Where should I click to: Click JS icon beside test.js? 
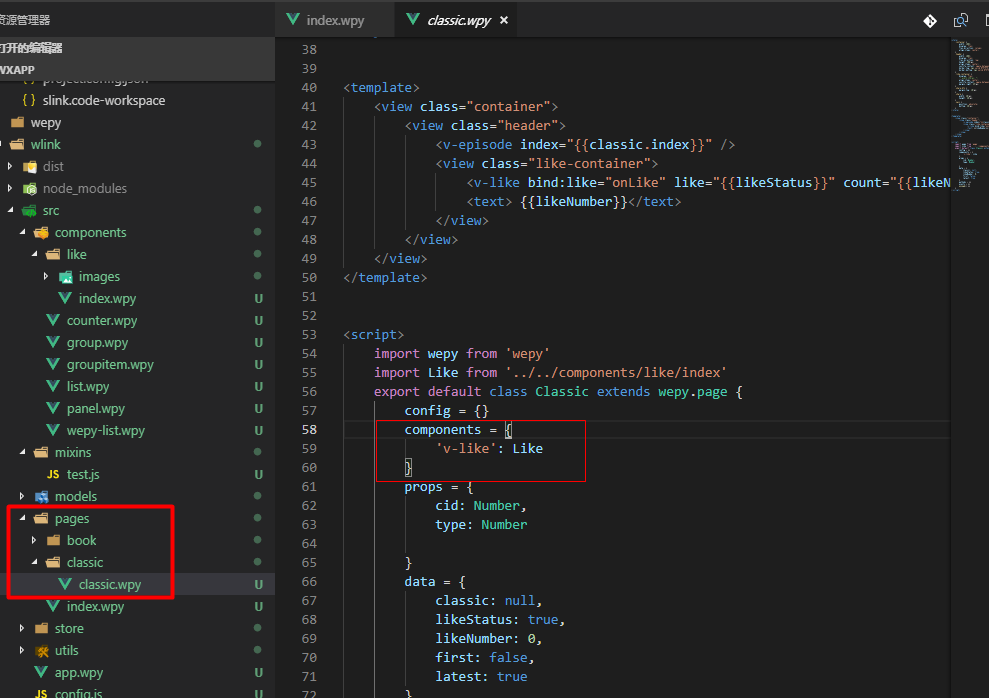coord(53,474)
